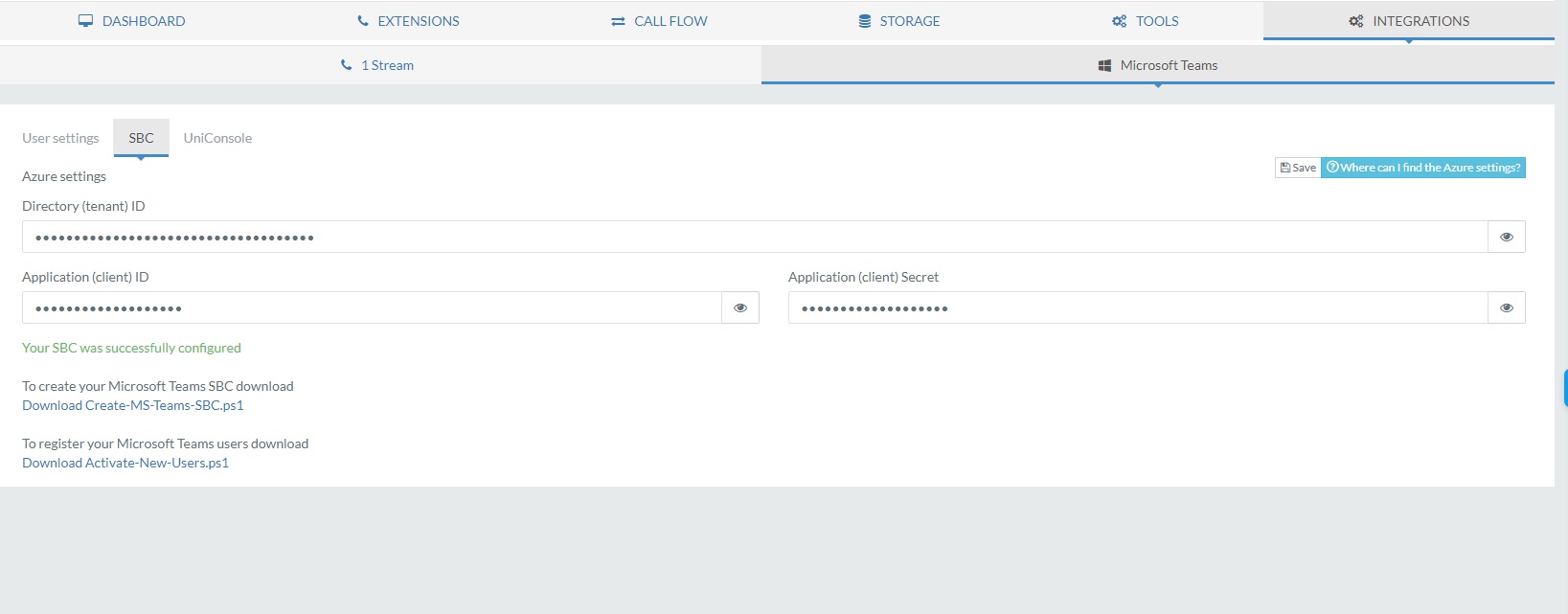Save the Azure settings
The height and width of the screenshot is (614, 1568).
click(1298, 168)
